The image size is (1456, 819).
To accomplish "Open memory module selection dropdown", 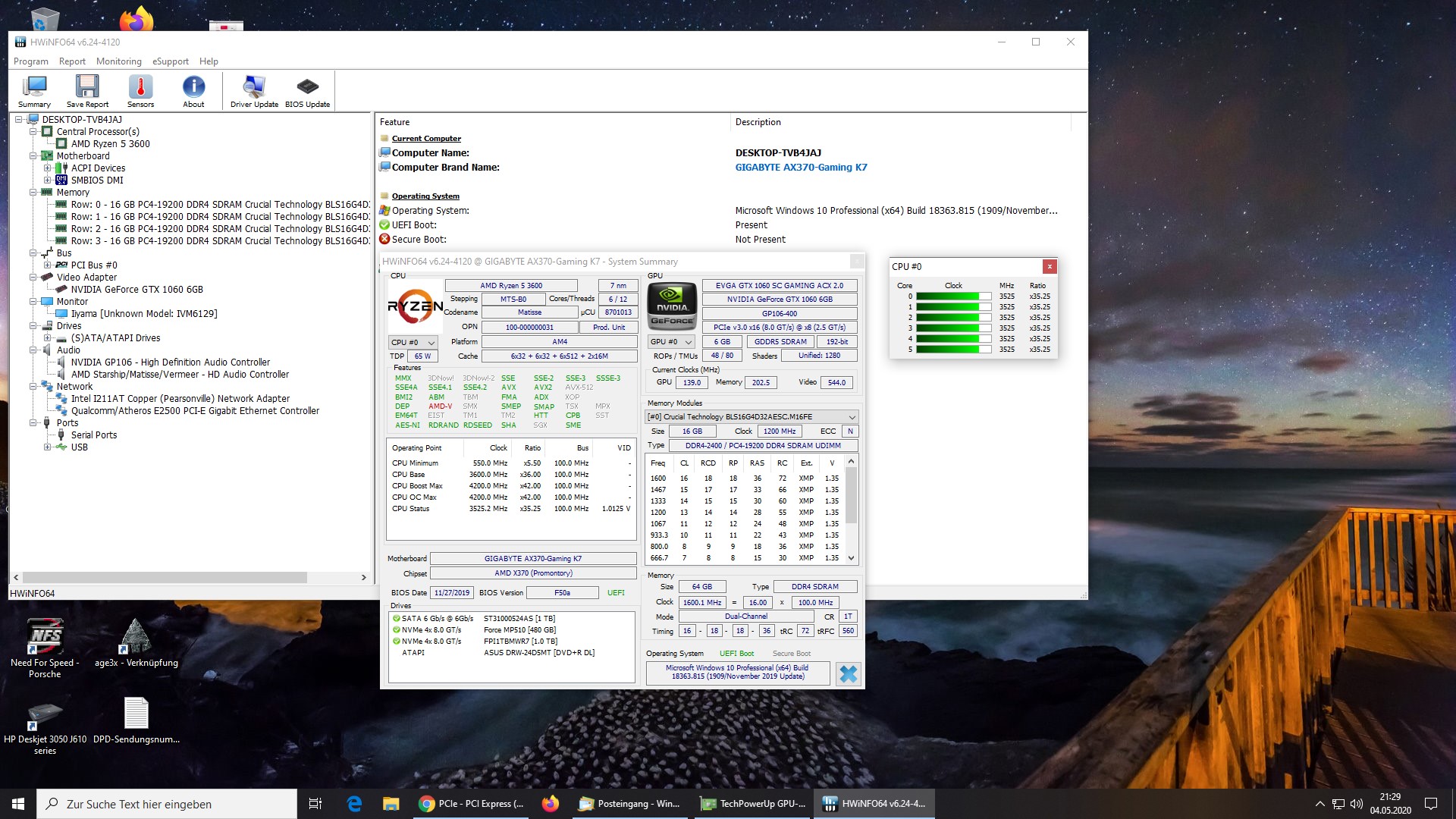I will pos(752,416).
